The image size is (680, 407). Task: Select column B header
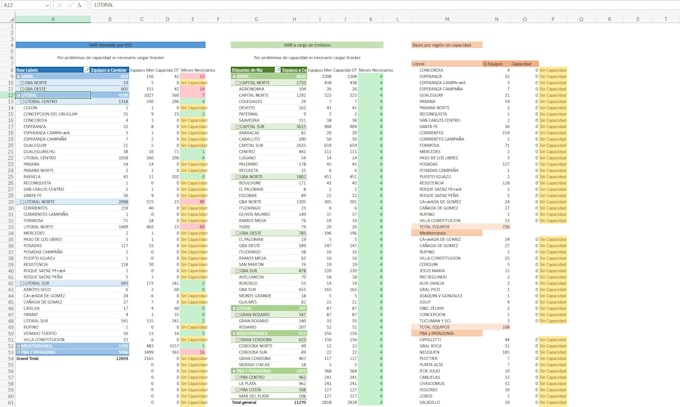click(x=110, y=19)
